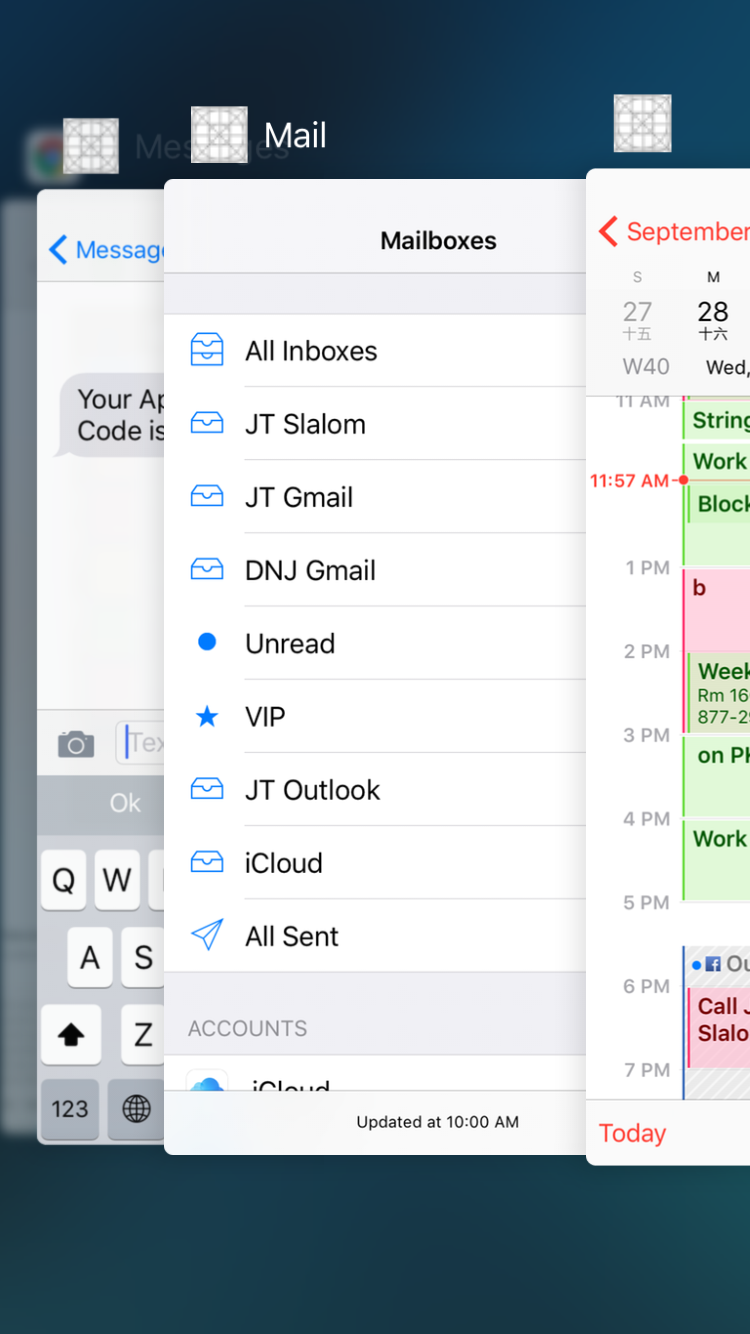Tap the blue Unread dot icon

tap(207, 642)
